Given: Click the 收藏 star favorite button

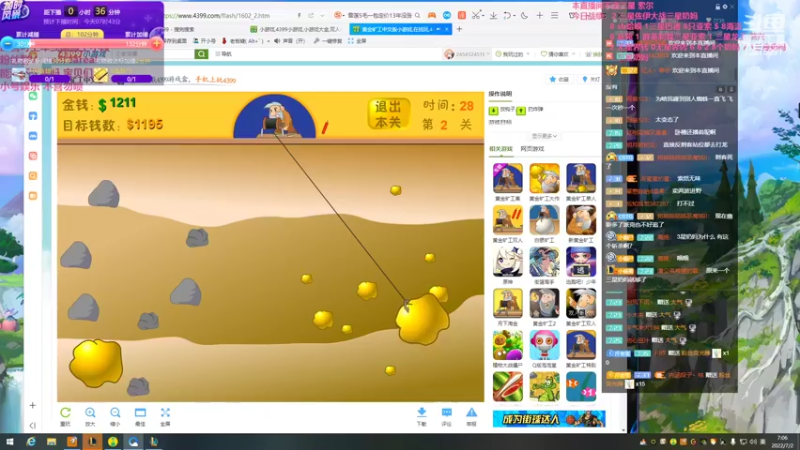Looking at the screenshot, I should click(559, 80).
